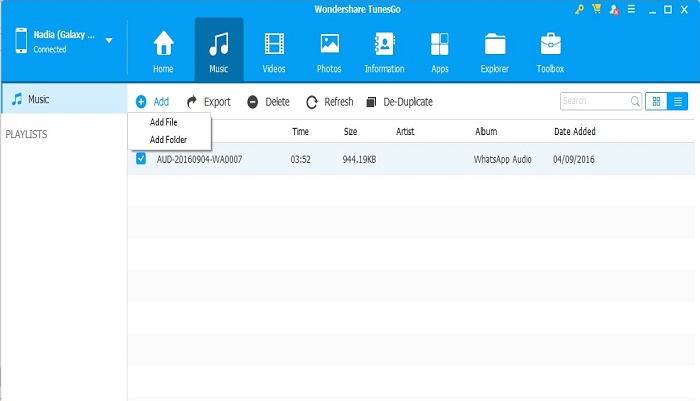The width and height of the screenshot is (700, 401).
Task: Open the Videos section
Action: (x=273, y=51)
